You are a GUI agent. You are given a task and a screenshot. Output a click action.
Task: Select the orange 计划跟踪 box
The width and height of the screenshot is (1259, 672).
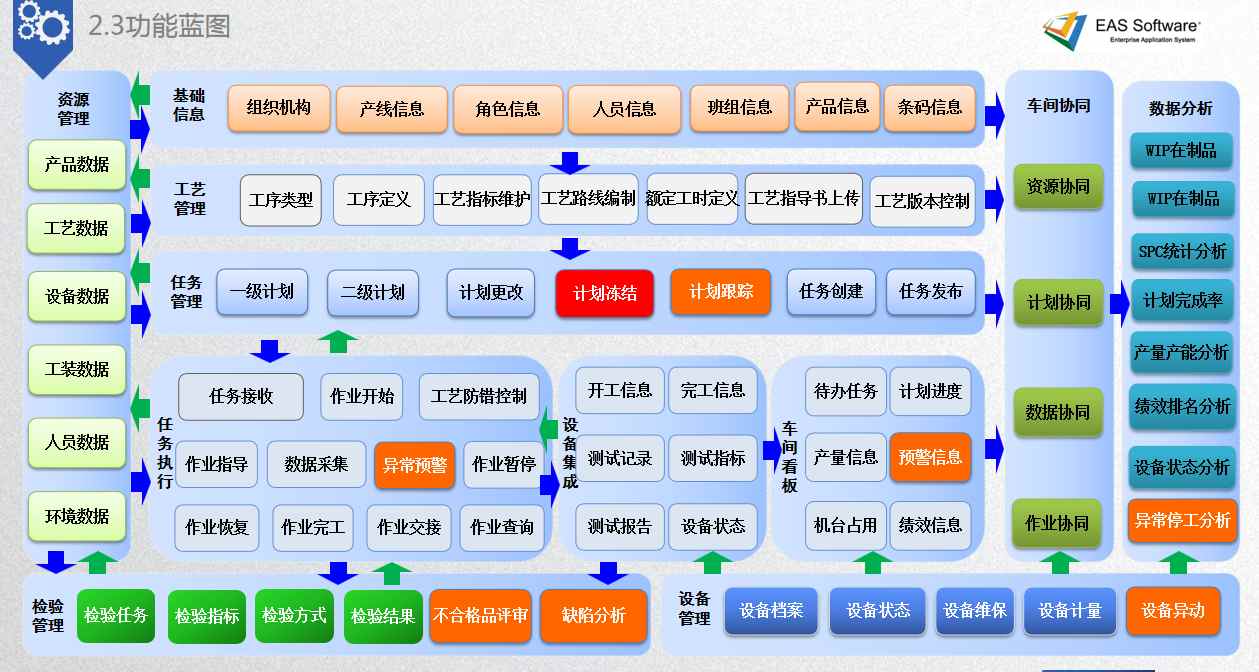click(721, 293)
